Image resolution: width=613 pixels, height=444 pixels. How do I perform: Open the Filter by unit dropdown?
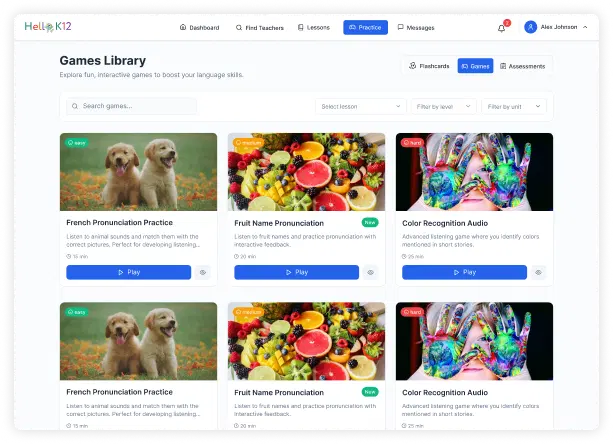click(514, 106)
